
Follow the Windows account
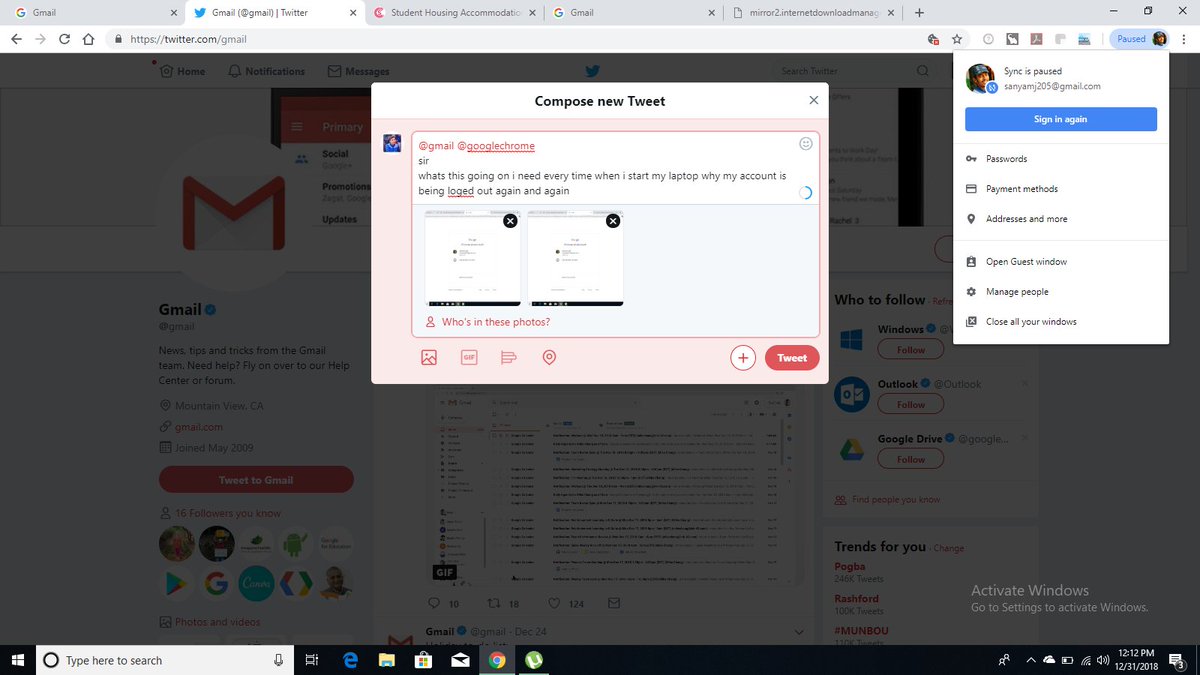[911, 350]
